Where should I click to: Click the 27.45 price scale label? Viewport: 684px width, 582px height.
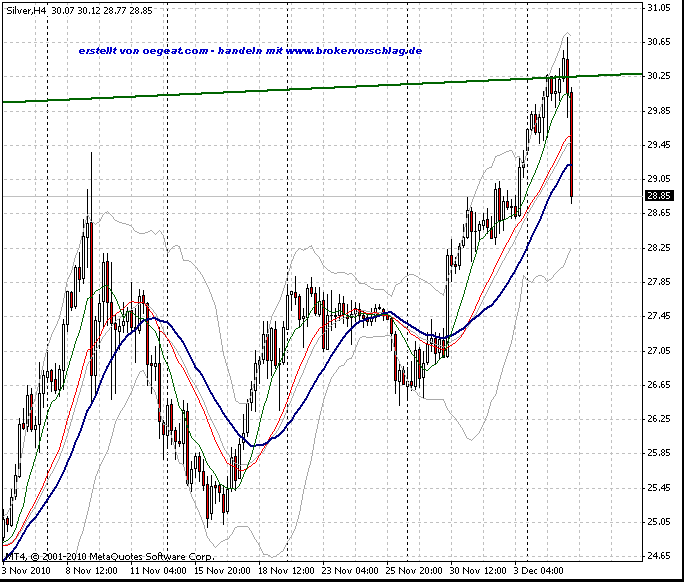coord(659,316)
